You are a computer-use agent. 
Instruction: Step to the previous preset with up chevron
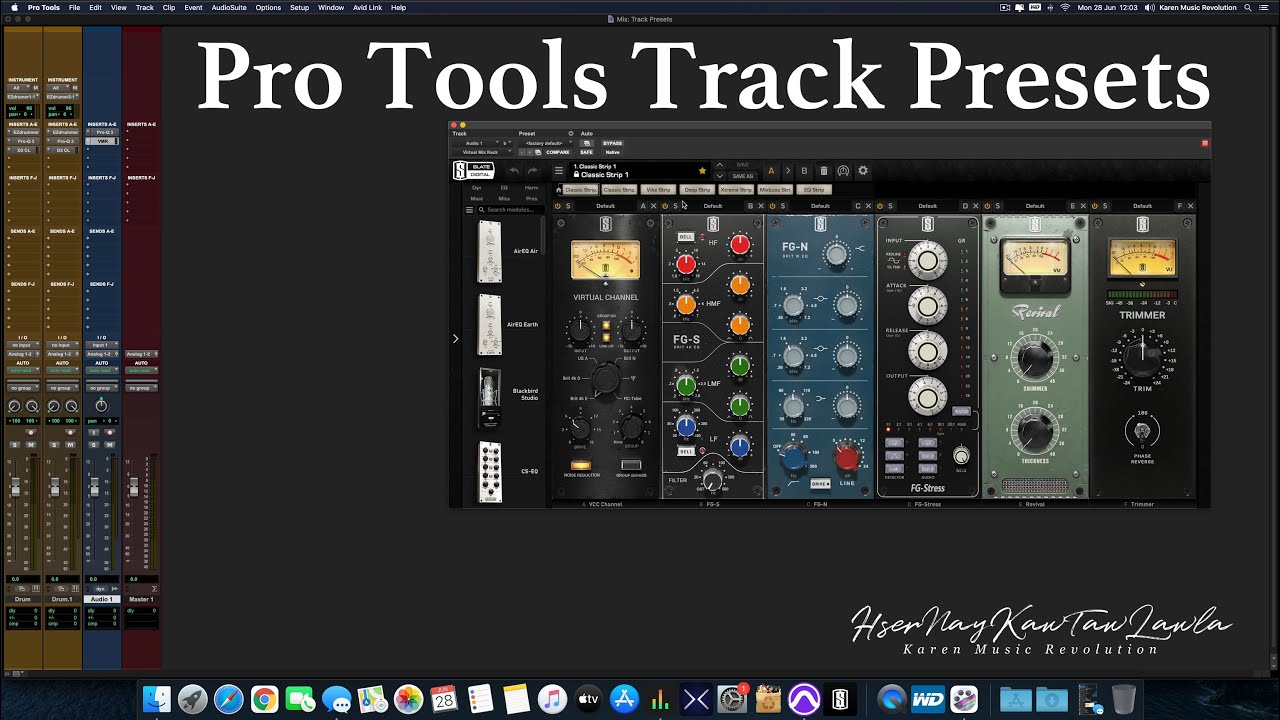(719, 165)
